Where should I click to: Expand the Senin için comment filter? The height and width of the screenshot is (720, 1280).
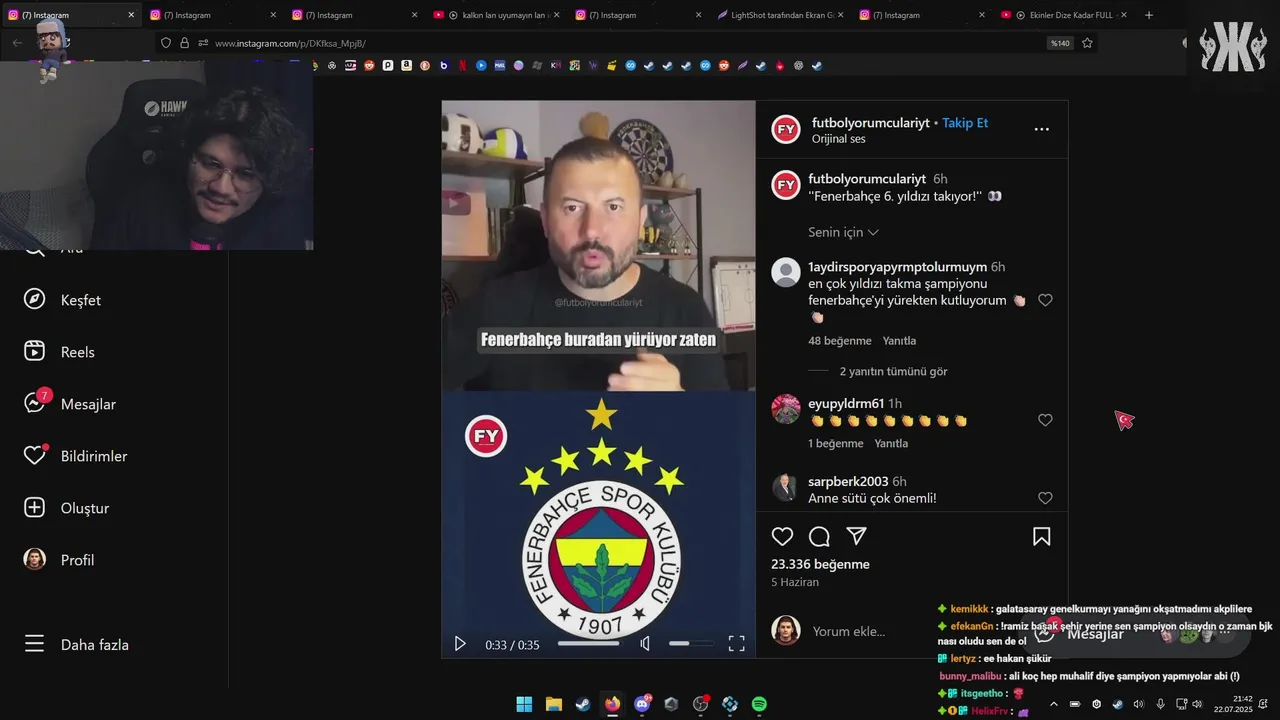(x=843, y=232)
